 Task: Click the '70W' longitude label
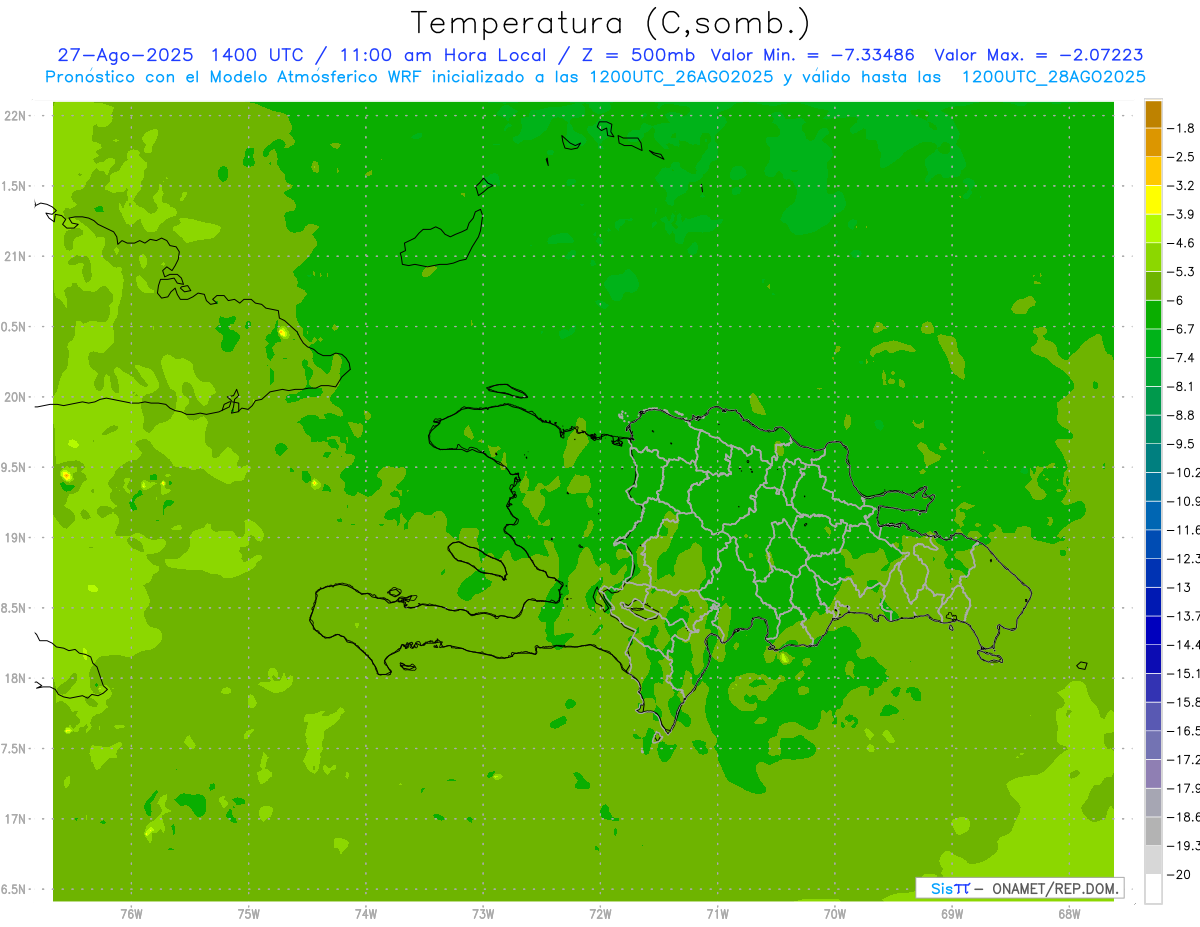pos(835,913)
